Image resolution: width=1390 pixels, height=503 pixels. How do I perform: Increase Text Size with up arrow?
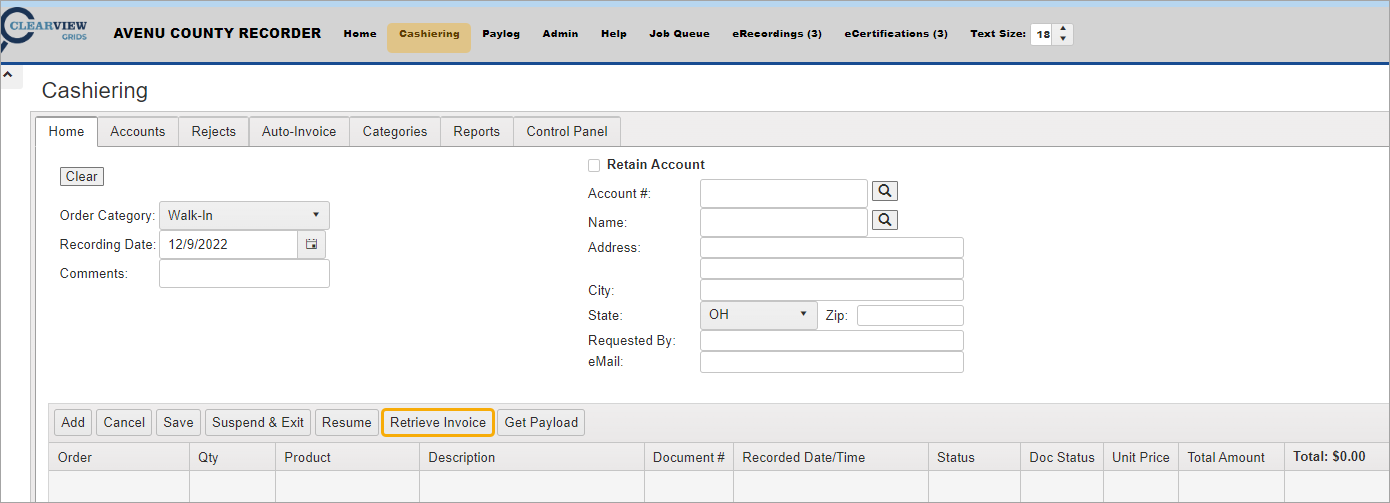[1063, 28]
